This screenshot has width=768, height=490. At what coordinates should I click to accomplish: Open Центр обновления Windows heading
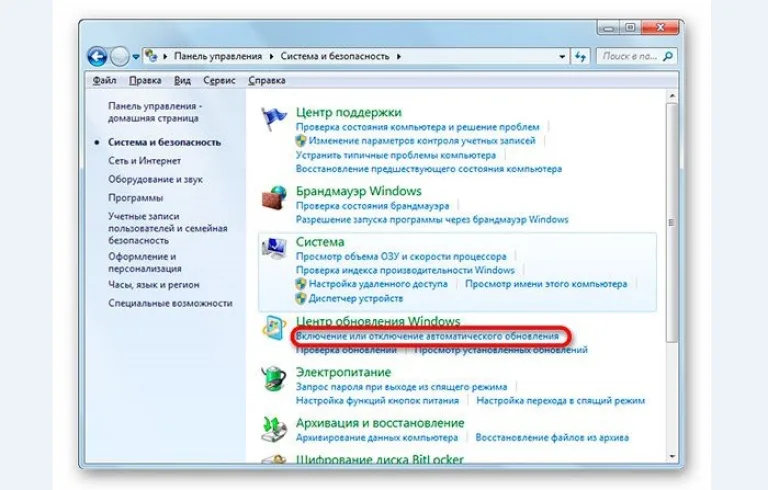pos(378,321)
